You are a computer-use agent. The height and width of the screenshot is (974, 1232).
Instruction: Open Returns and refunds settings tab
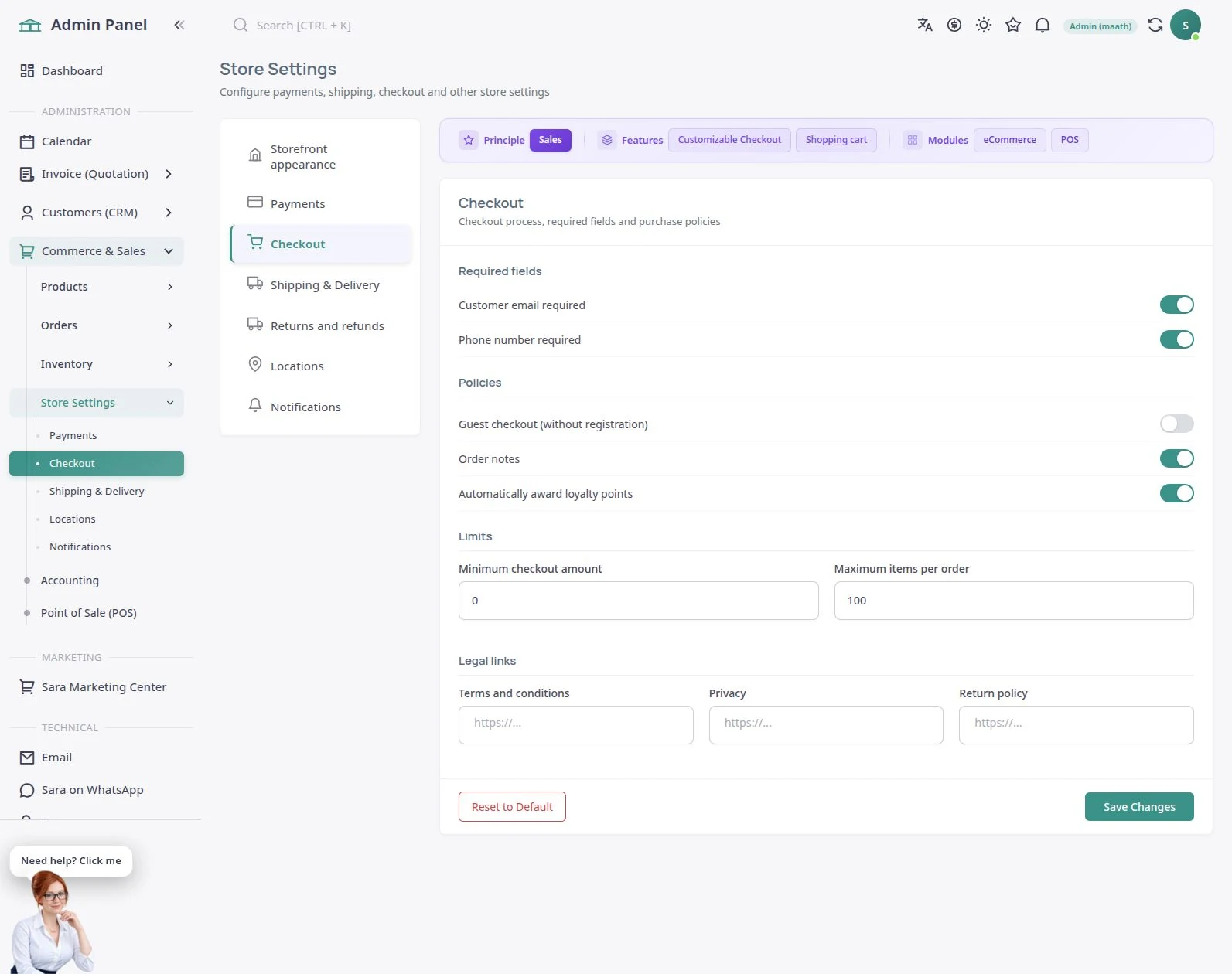coord(320,325)
